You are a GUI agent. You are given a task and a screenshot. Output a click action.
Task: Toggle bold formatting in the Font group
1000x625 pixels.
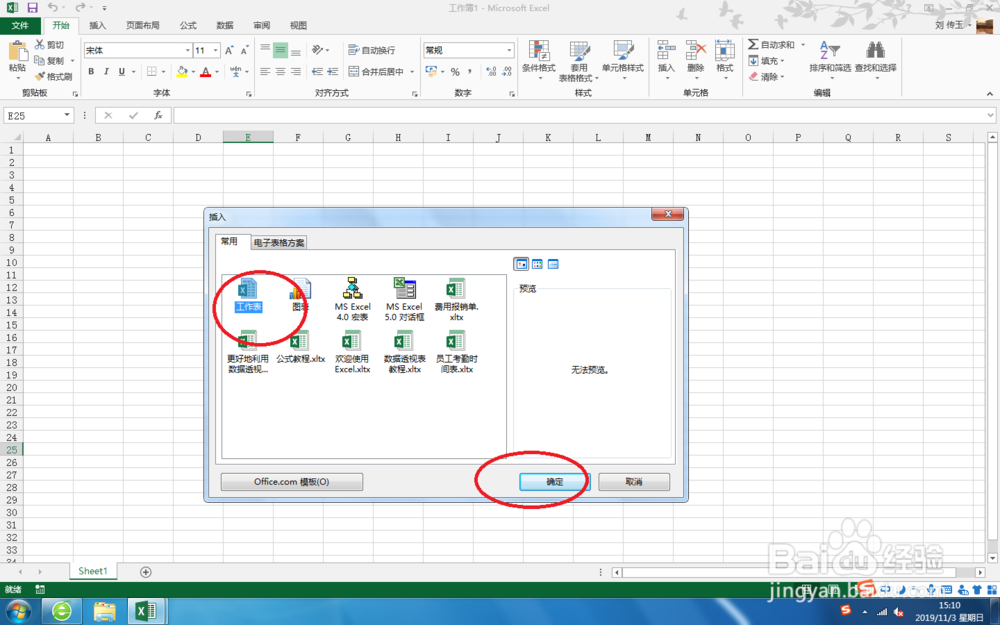(x=91, y=71)
